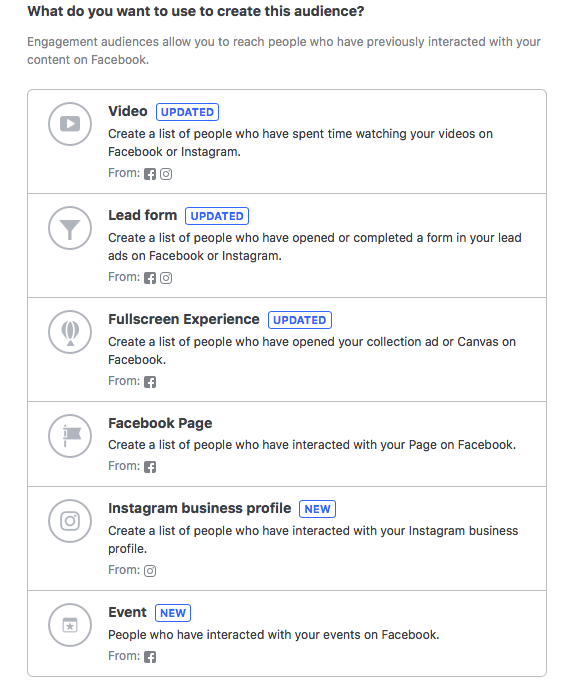Click the Event calendar star icon
The height and width of the screenshot is (689, 570).
[70, 625]
